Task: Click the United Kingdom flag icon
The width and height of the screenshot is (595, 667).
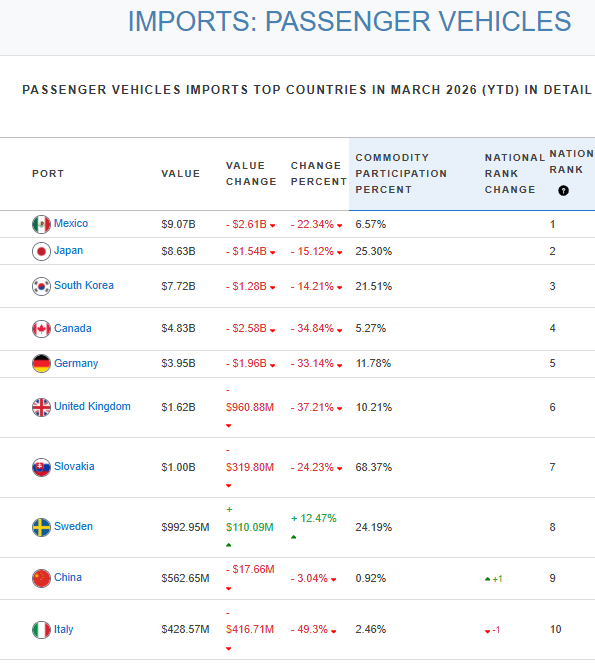Action: point(41,408)
